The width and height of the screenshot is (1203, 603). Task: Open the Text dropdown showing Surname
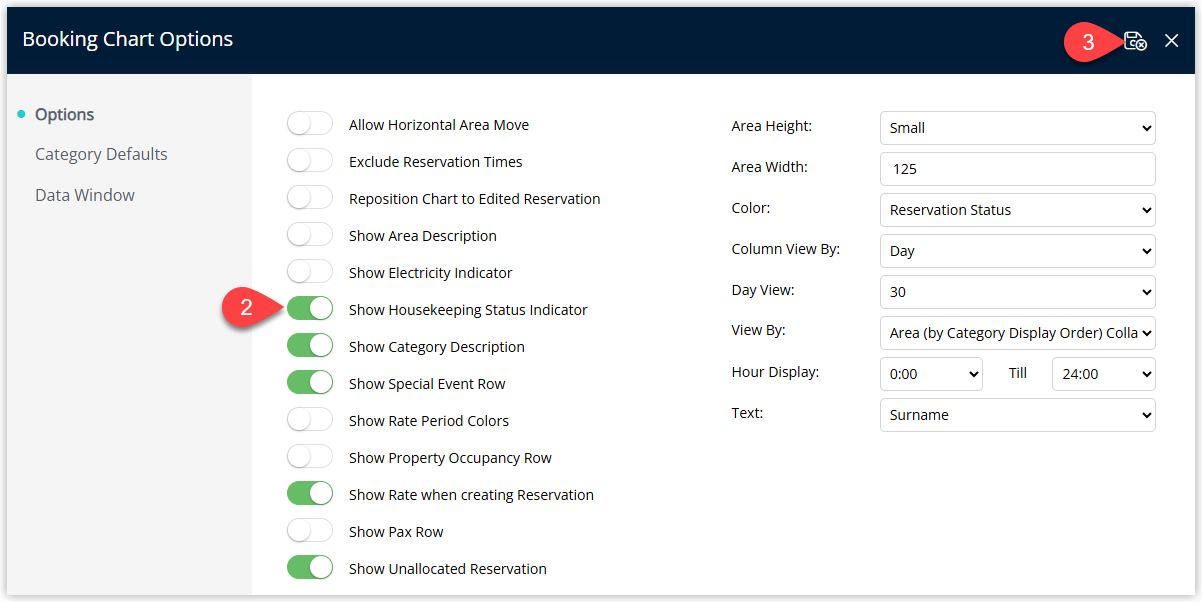[x=1017, y=415]
